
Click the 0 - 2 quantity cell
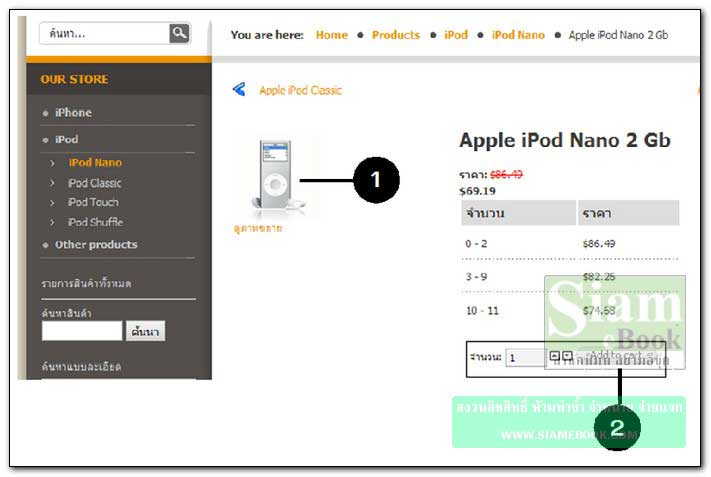click(x=476, y=243)
